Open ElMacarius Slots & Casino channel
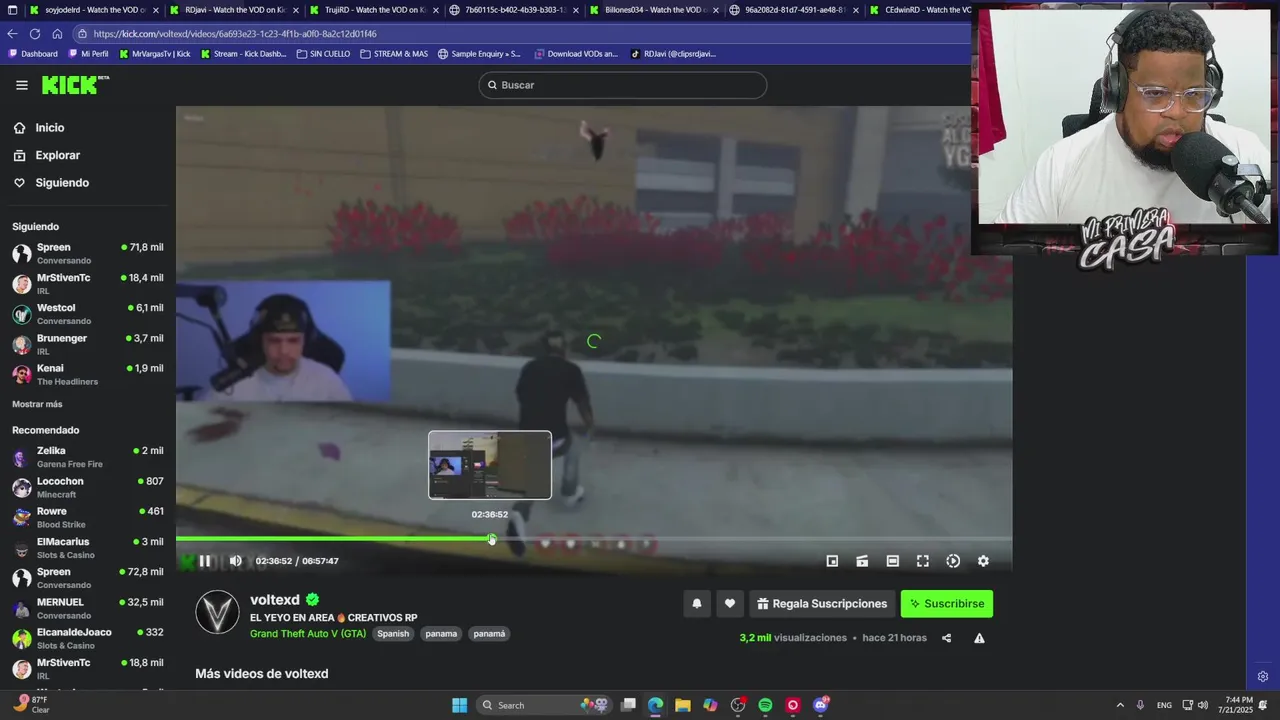 (x=88, y=548)
